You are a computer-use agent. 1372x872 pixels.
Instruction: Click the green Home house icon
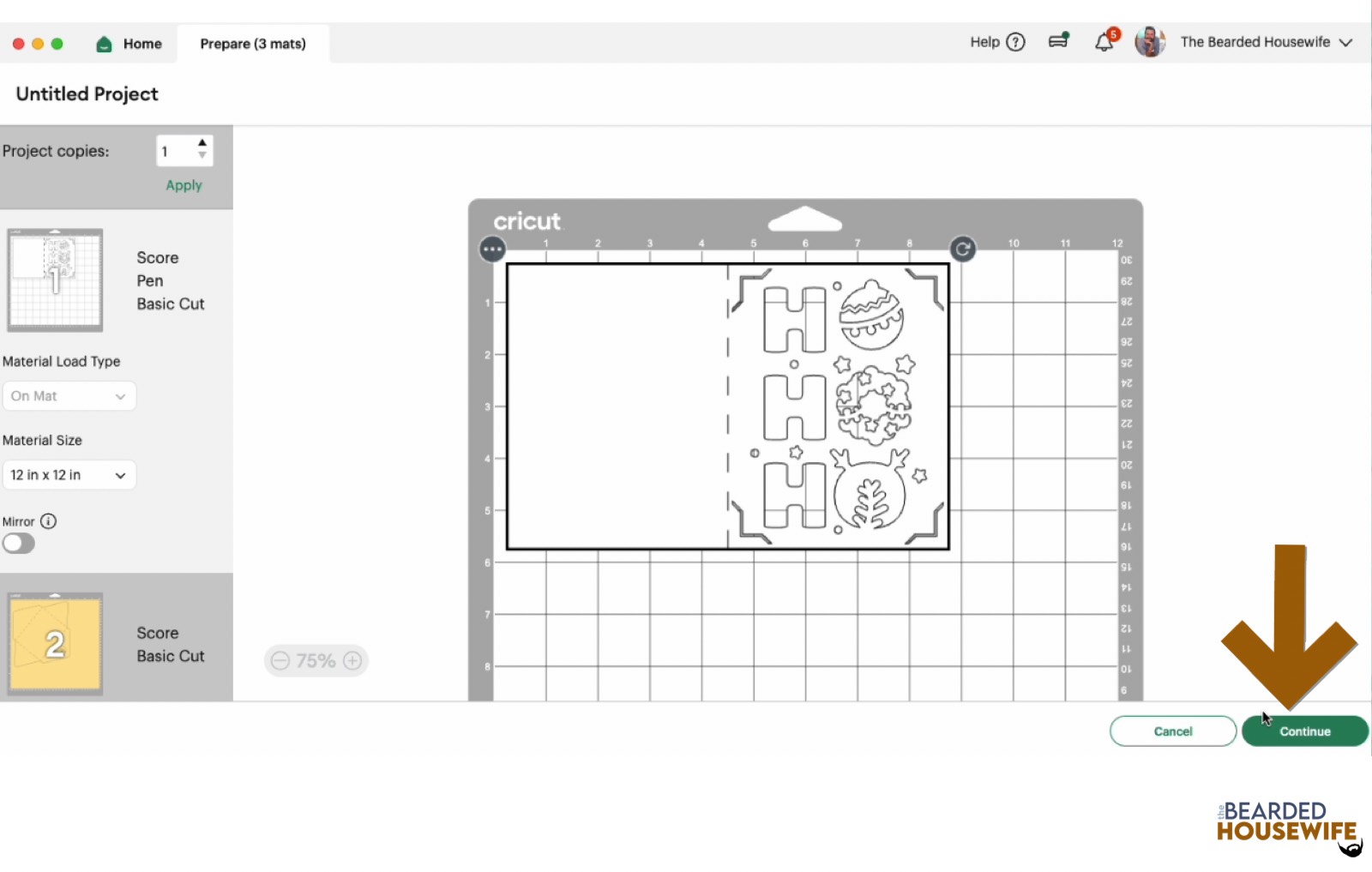coord(104,44)
